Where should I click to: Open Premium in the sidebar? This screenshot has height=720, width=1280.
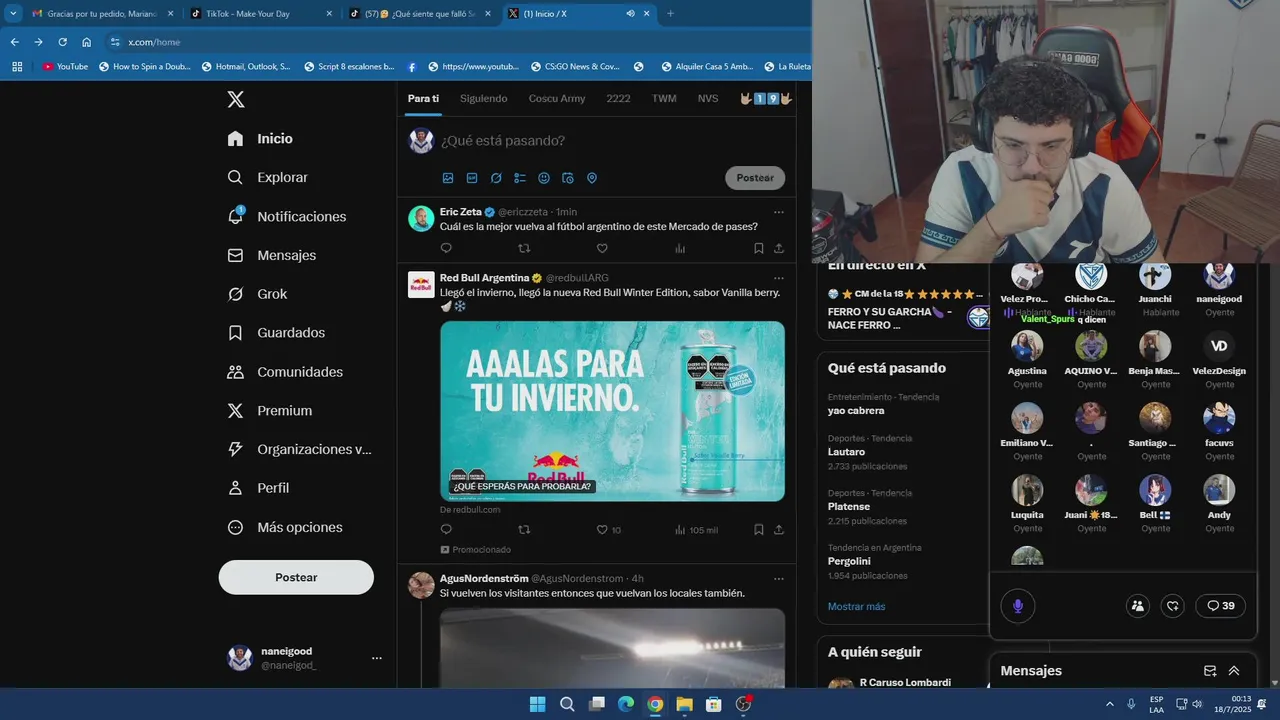269,411
